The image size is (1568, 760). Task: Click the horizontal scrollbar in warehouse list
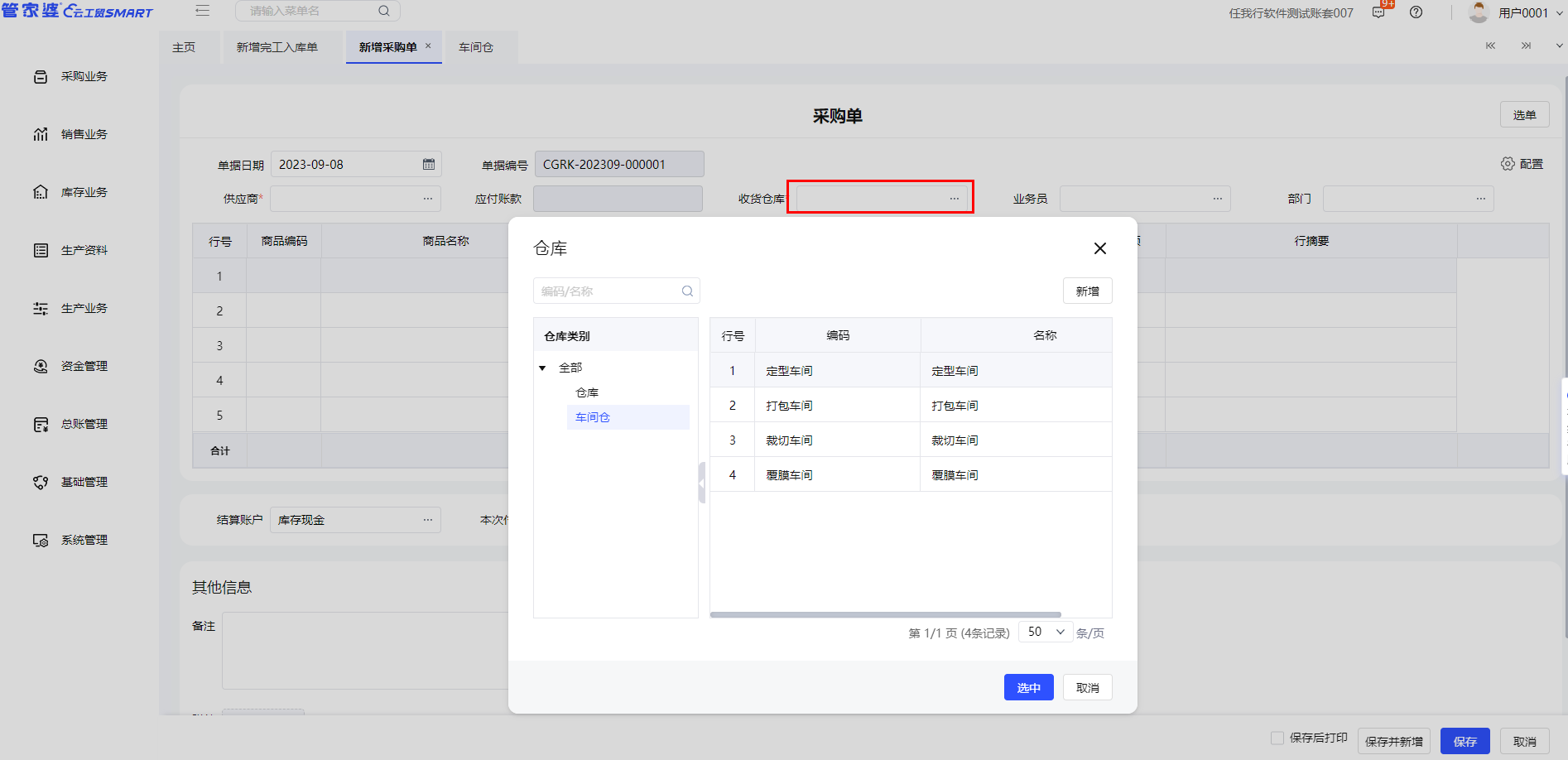(x=885, y=615)
